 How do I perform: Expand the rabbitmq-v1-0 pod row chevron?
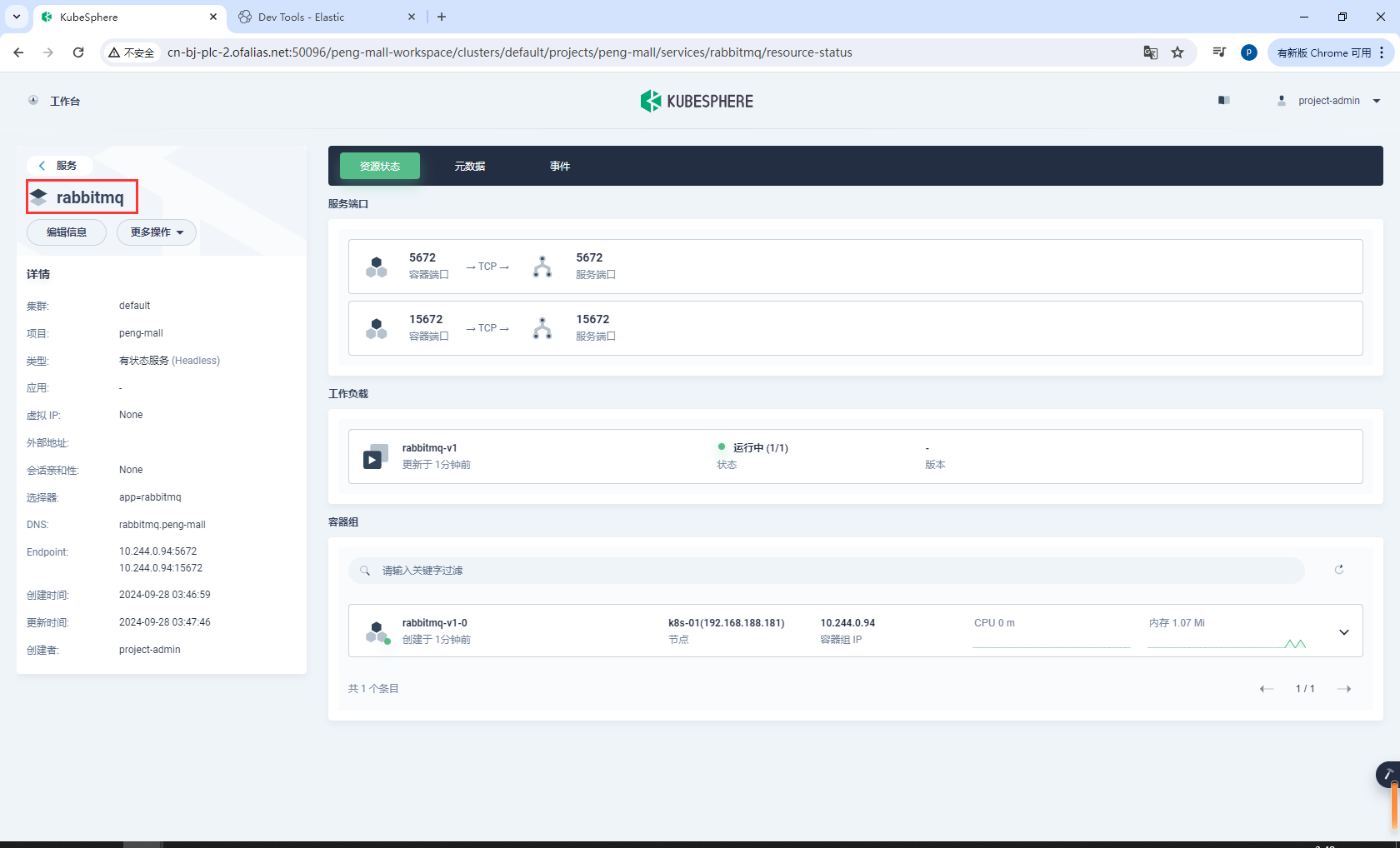1344,632
